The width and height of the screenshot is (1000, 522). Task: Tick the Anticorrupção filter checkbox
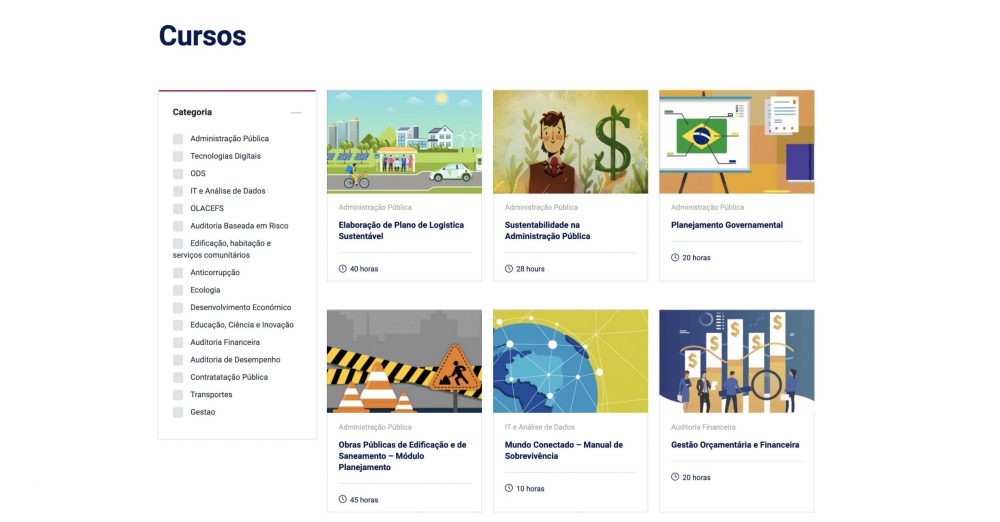click(178, 273)
